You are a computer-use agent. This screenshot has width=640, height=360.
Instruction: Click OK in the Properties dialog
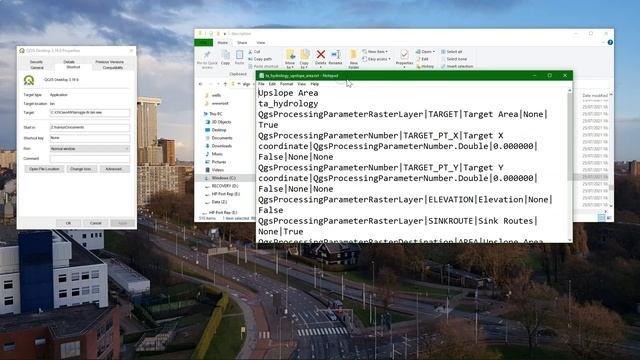pos(68,223)
